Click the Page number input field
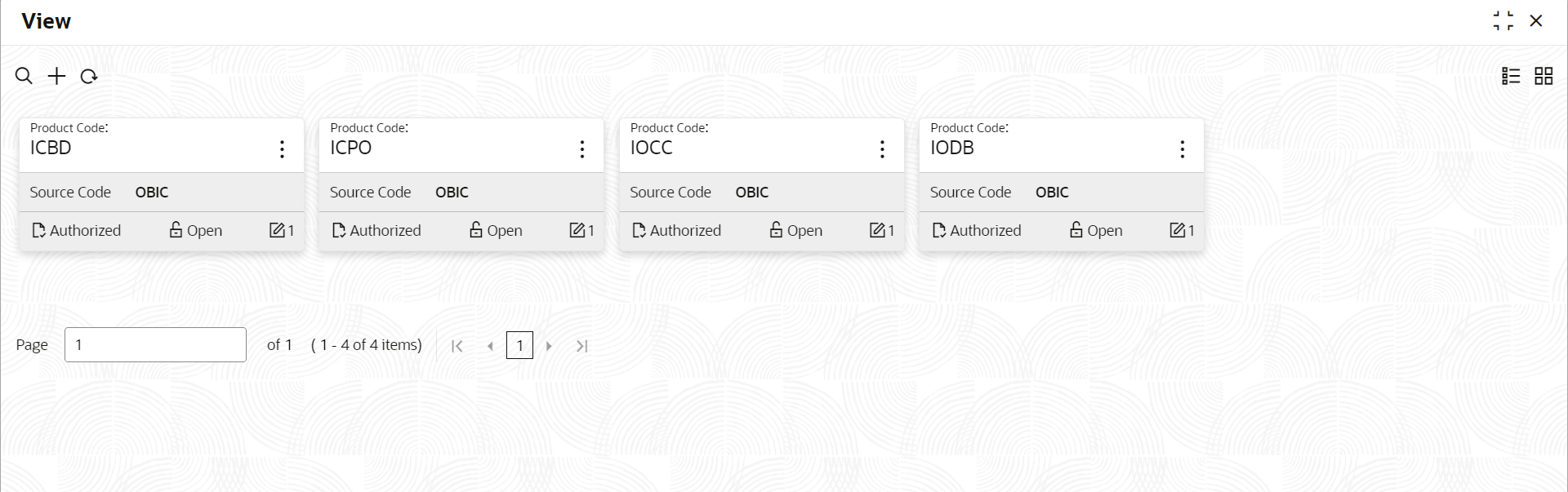Screen dimensions: 1568x492 155,344
